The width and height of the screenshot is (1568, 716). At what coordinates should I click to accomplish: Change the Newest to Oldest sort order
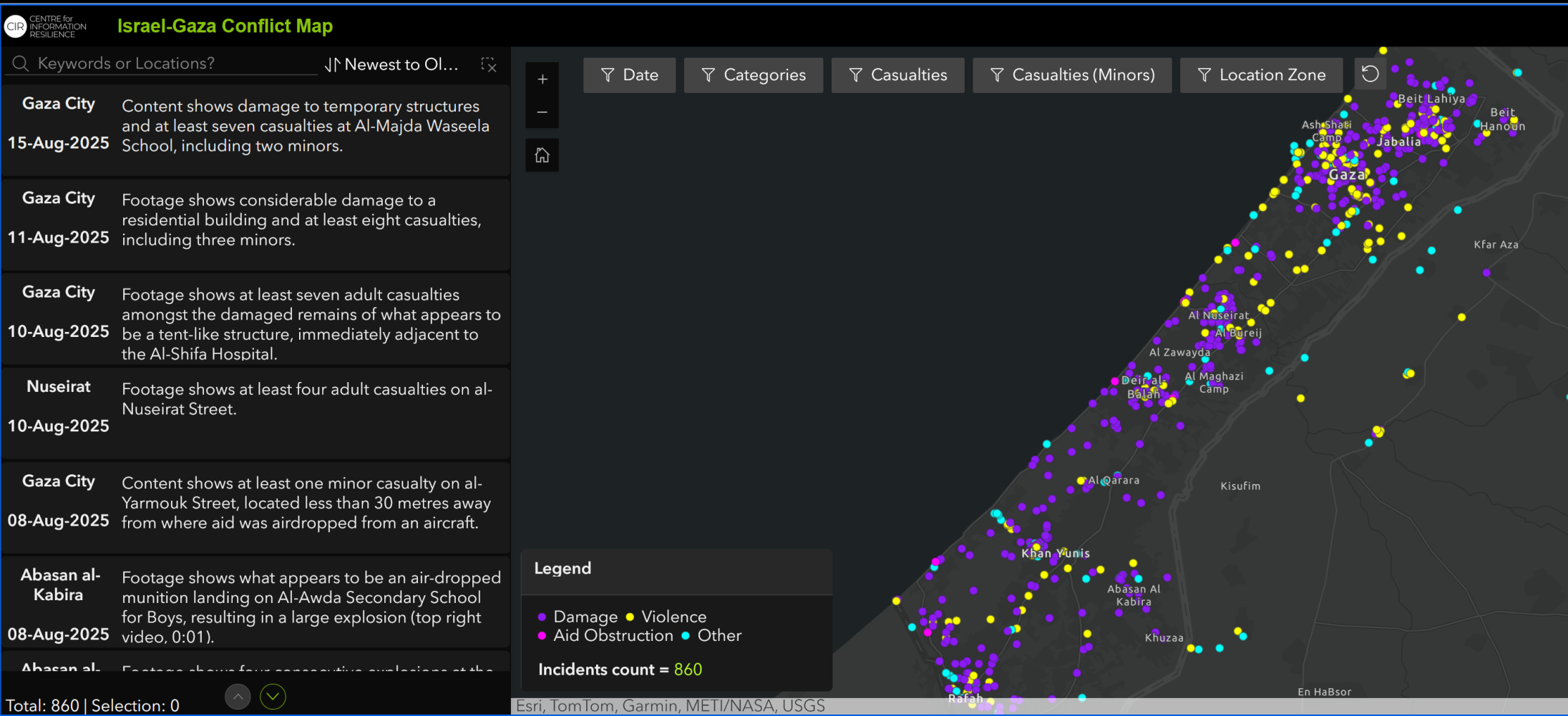(391, 64)
